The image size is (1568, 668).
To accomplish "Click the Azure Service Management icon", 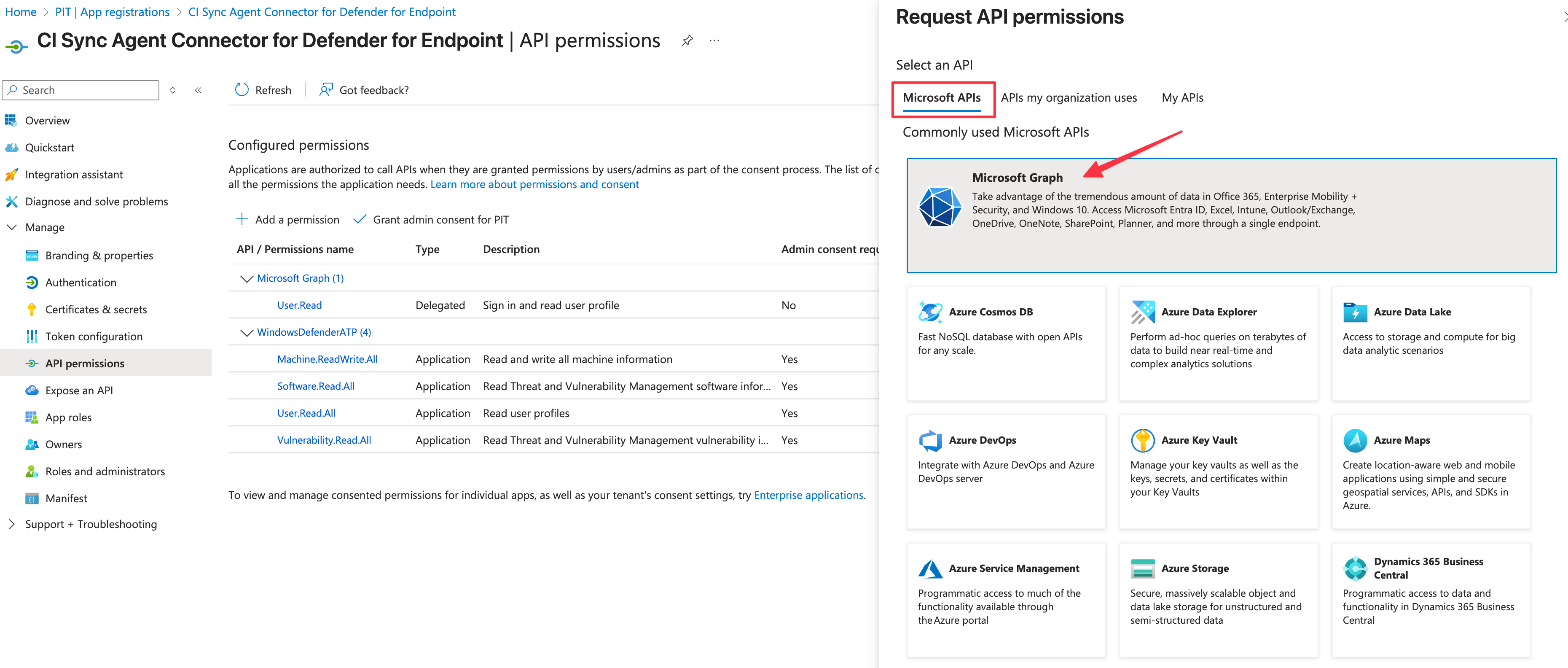I will pyautogui.click(x=930, y=569).
